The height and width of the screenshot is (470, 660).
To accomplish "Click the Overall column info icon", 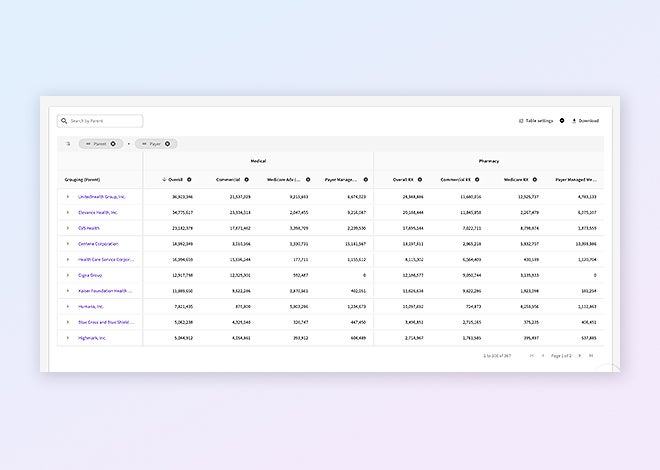I will (x=189, y=180).
